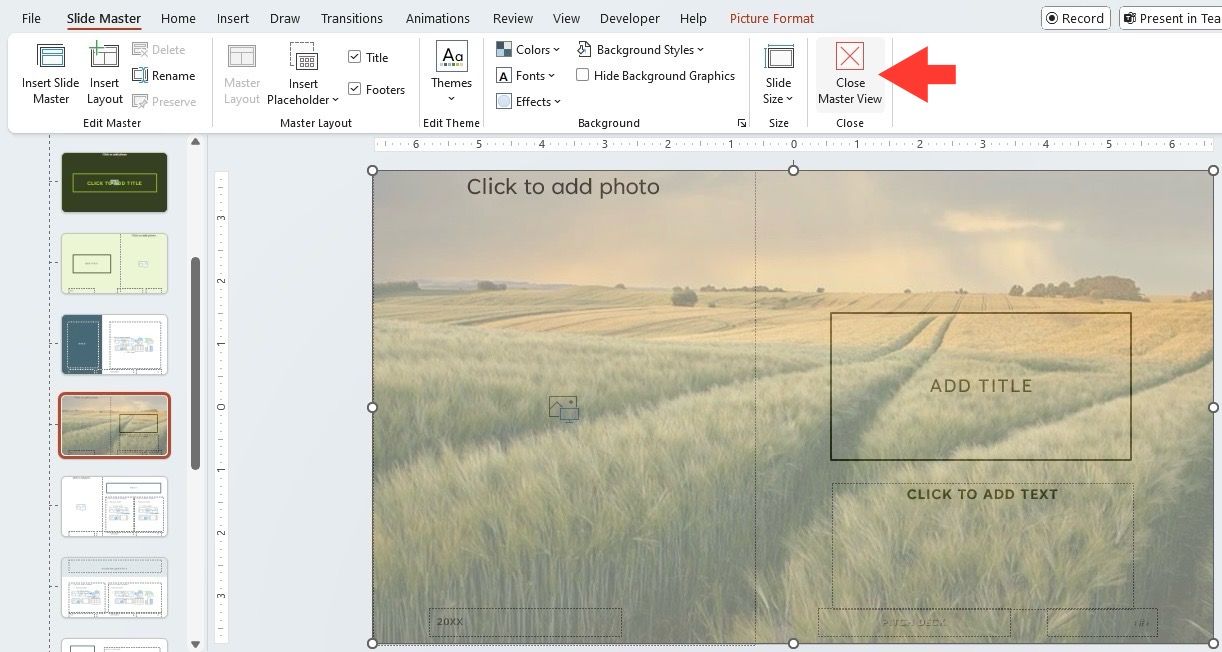Click thumbnail pane scroll down arrow
1222x652 pixels.
click(x=195, y=644)
